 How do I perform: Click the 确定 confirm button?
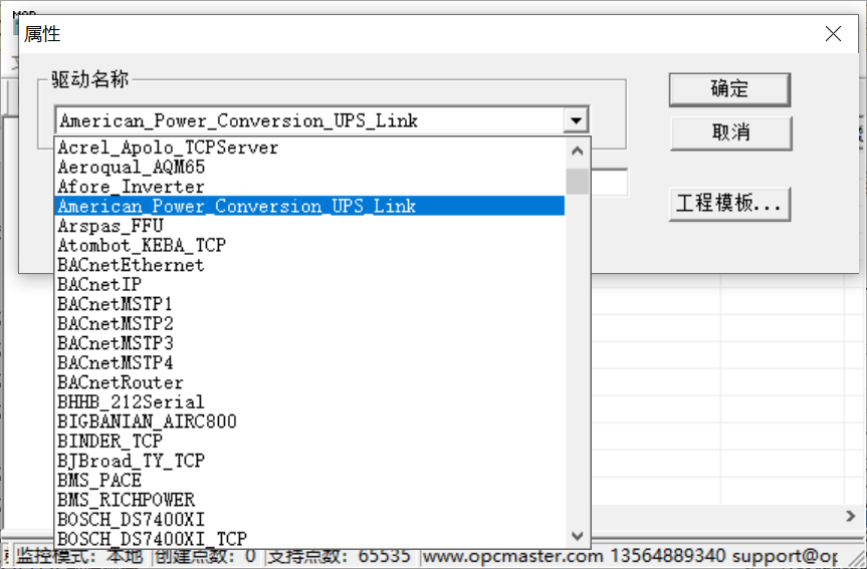[x=729, y=89]
